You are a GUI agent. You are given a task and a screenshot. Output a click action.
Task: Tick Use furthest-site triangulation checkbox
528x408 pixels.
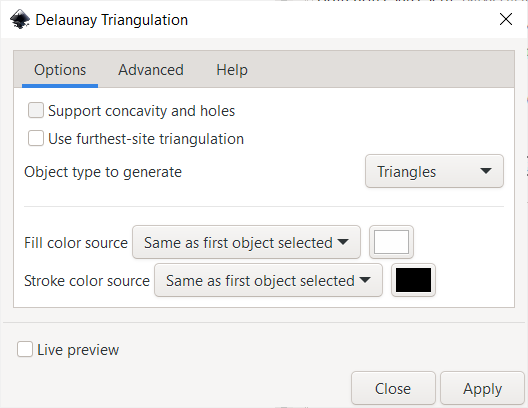tap(36, 138)
